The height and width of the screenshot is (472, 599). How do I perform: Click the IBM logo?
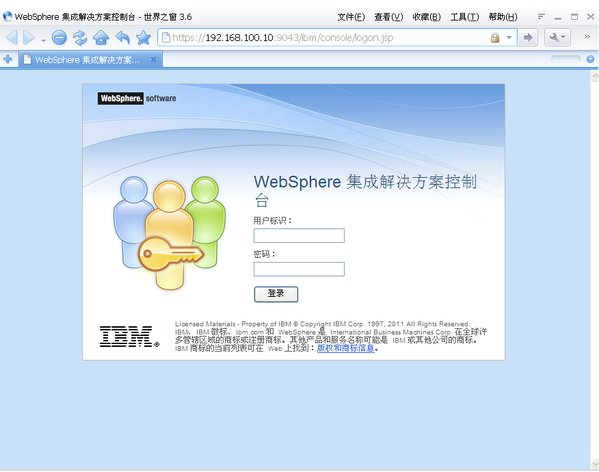coord(130,336)
